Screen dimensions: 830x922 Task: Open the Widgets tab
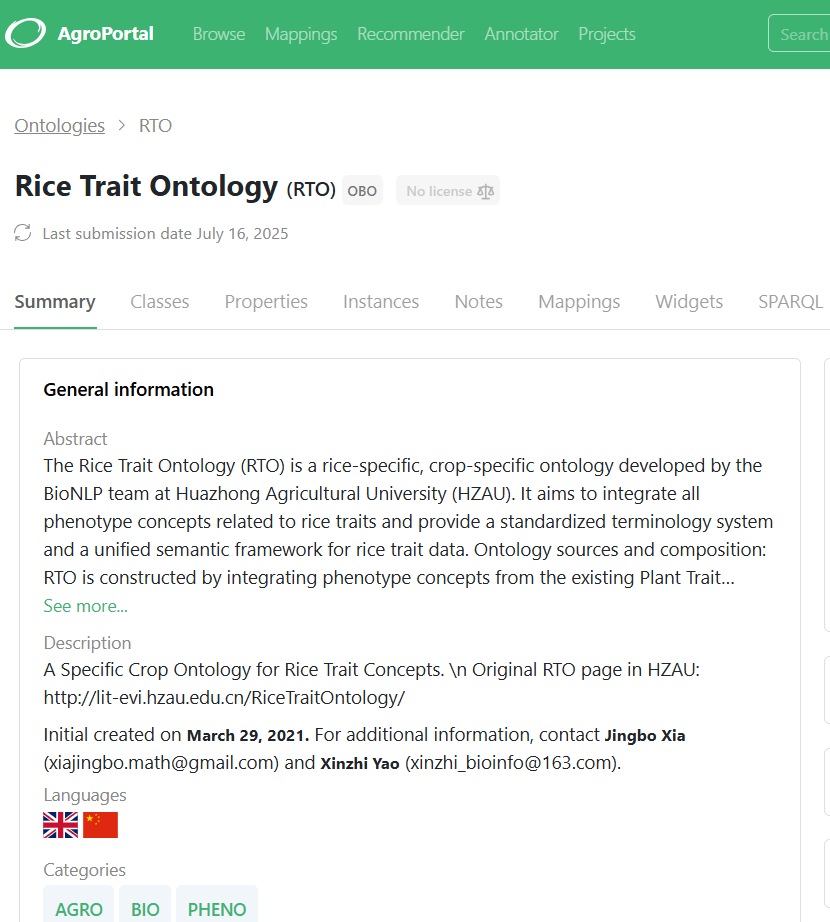[689, 302]
